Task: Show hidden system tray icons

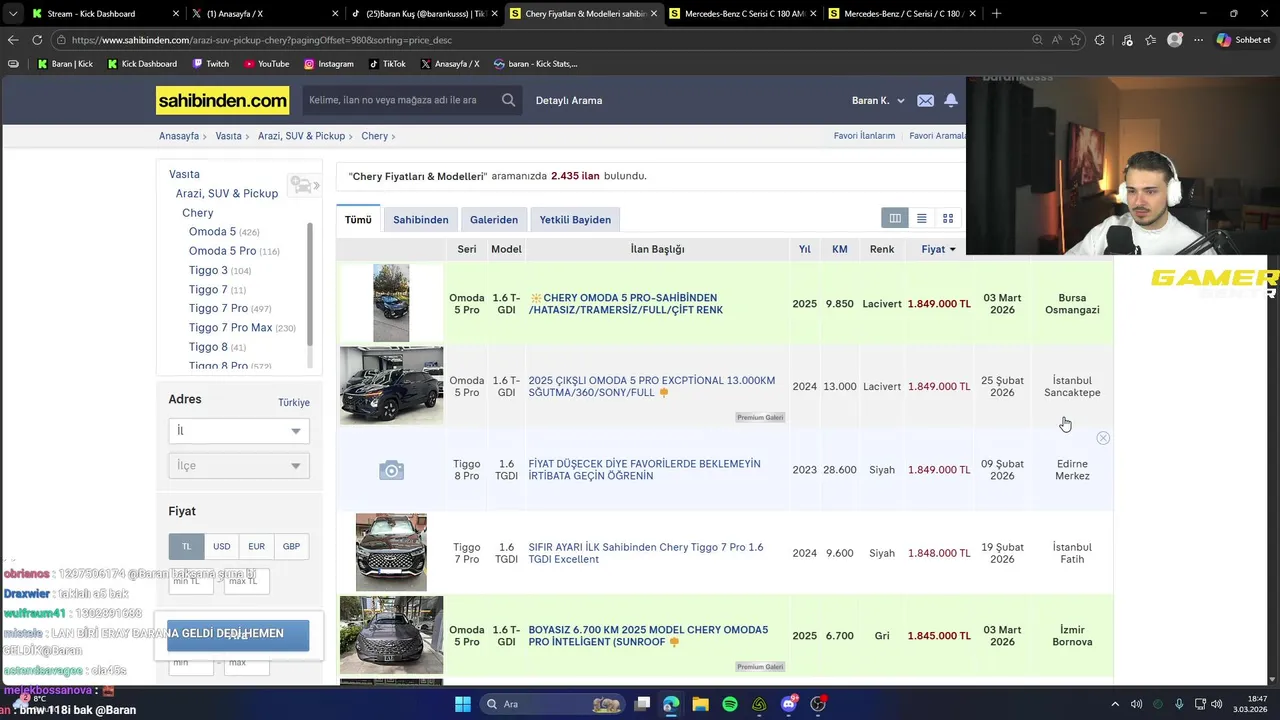Action: 1115,704
